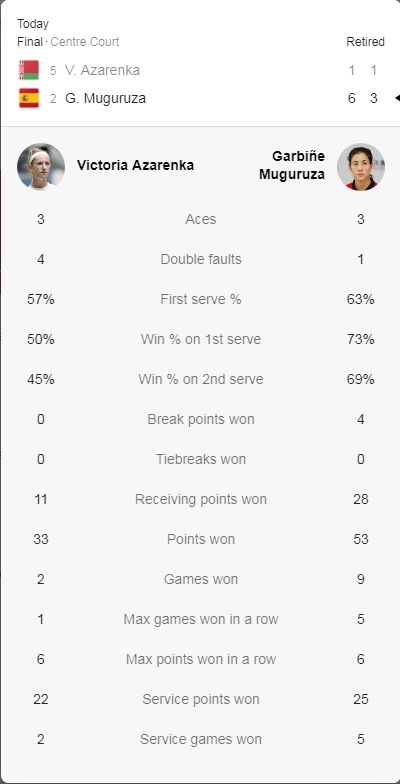Click the Service games won label
400x784 pixels.
point(200,739)
